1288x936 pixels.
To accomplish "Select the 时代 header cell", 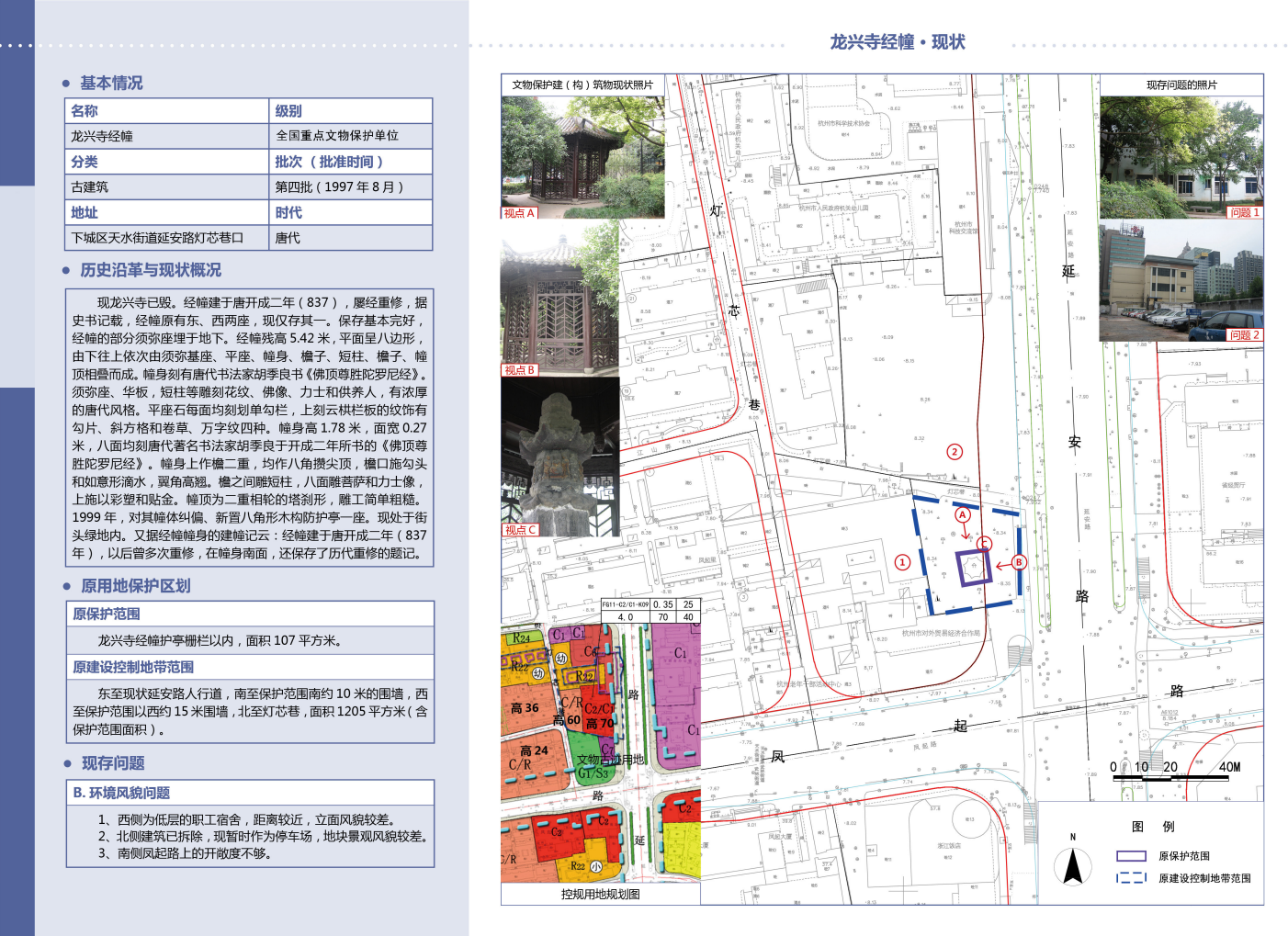I will click(x=351, y=212).
